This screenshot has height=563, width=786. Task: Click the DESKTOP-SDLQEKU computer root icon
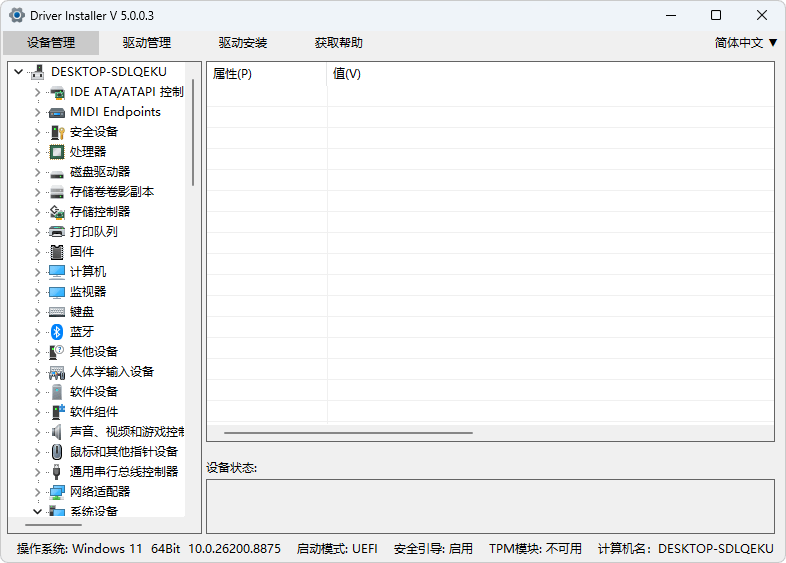click(38, 72)
